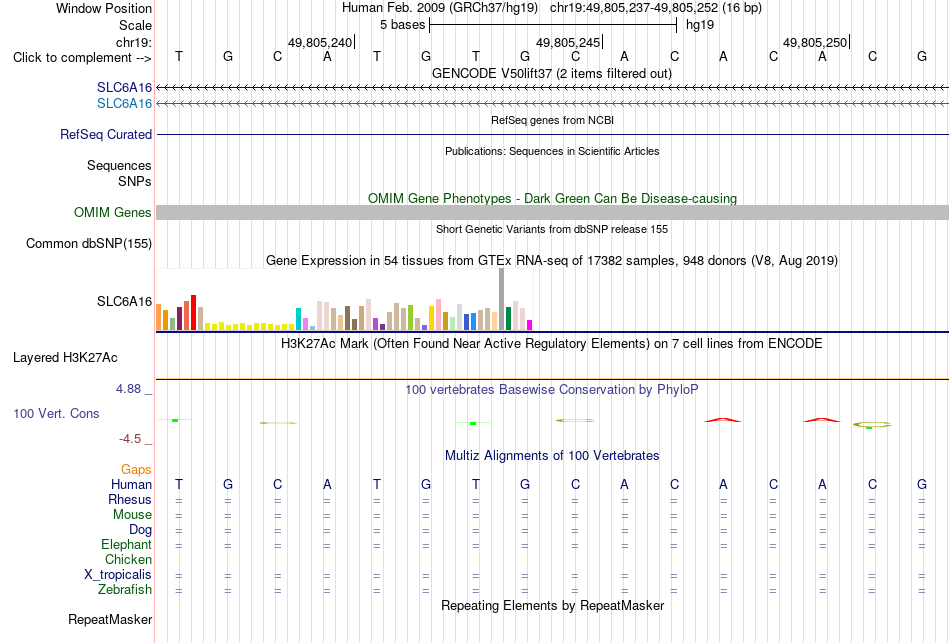Open the RepeatMasker track label
950x643 pixels.
tap(110, 619)
